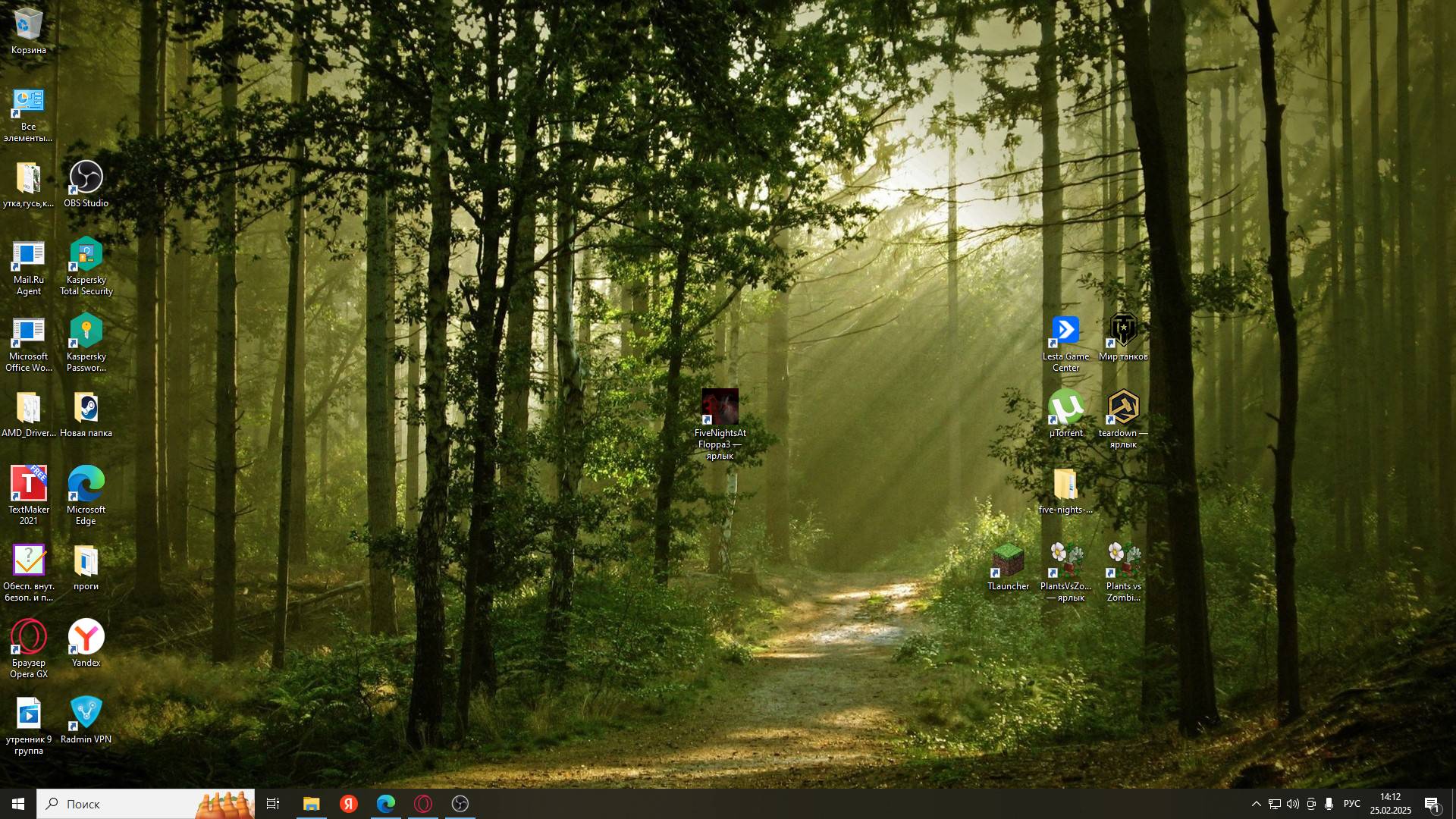Open the volume control in tray
1456x819 pixels.
click(x=1292, y=804)
